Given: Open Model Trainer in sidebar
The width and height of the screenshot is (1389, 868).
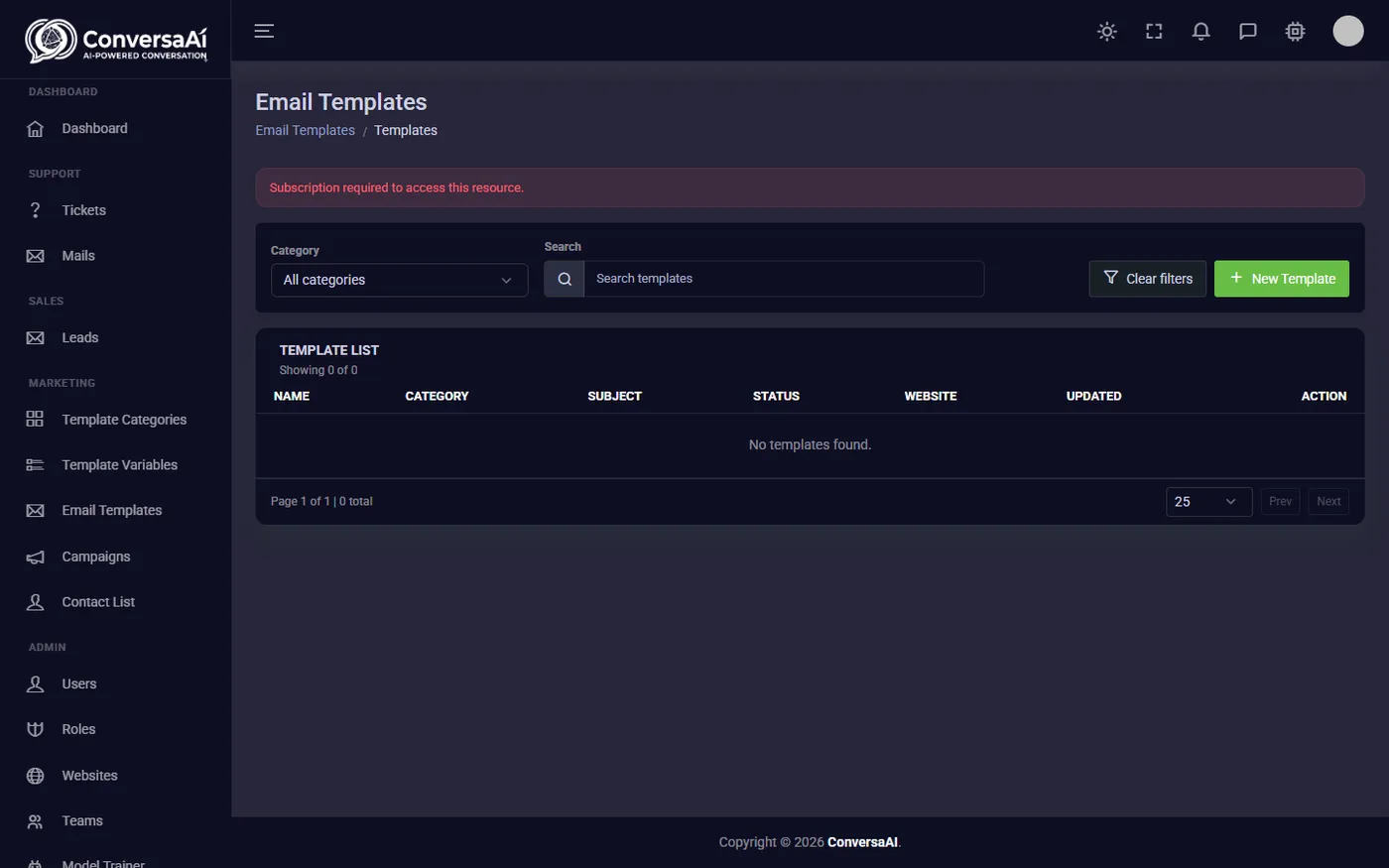Looking at the screenshot, I should pos(103,863).
